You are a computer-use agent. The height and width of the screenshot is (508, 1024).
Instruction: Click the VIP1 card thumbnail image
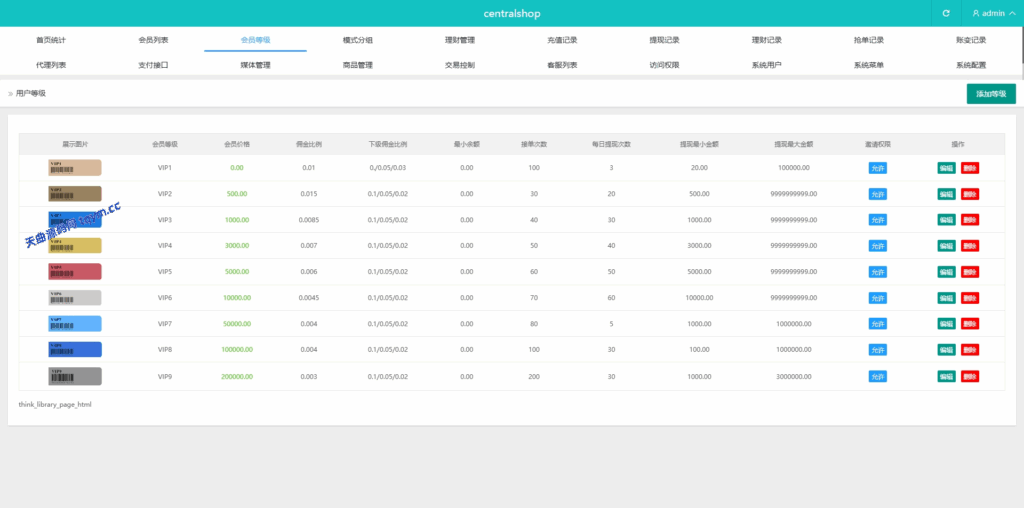click(75, 168)
